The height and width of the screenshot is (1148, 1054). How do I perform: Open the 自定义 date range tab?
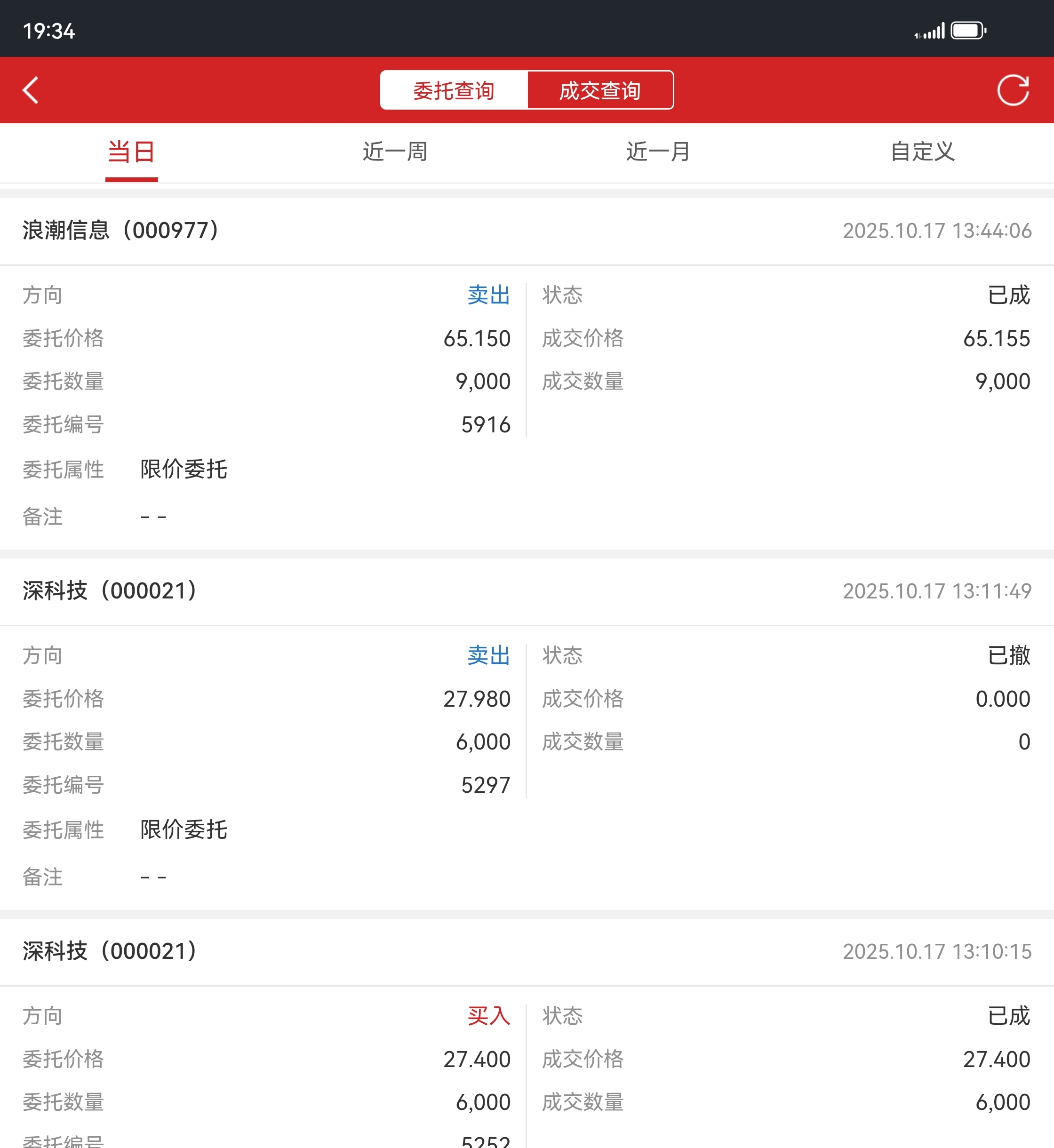pyautogui.click(x=922, y=152)
